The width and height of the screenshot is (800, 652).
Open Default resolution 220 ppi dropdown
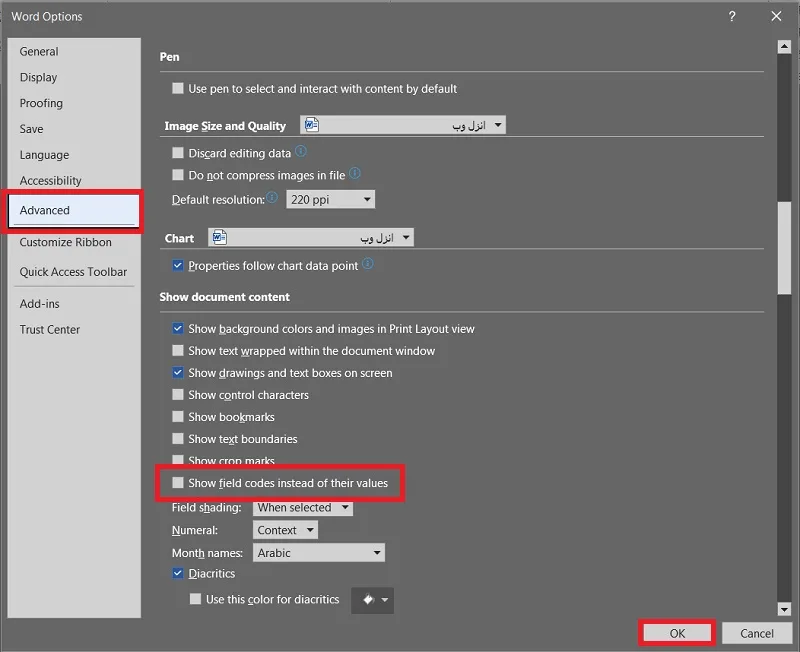(330, 199)
